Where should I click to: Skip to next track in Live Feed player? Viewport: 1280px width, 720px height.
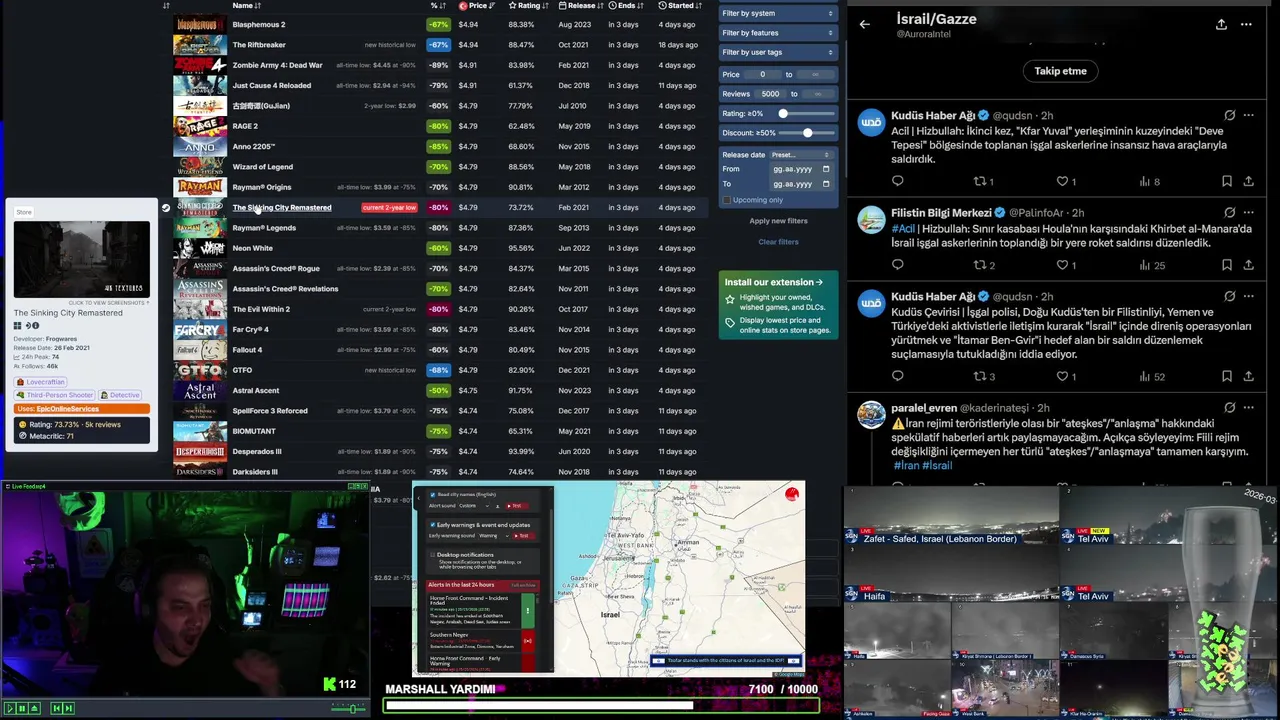pos(68,708)
